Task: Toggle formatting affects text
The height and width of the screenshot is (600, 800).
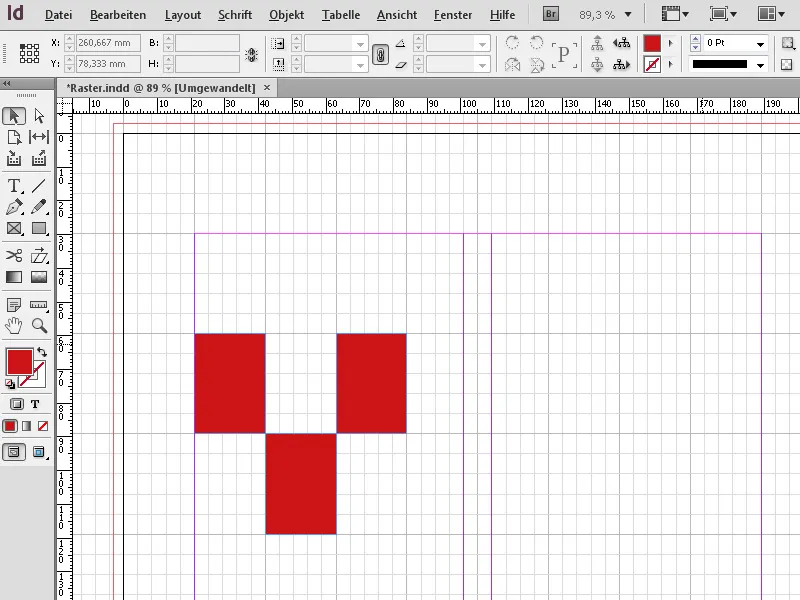Action: (x=37, y=403)
